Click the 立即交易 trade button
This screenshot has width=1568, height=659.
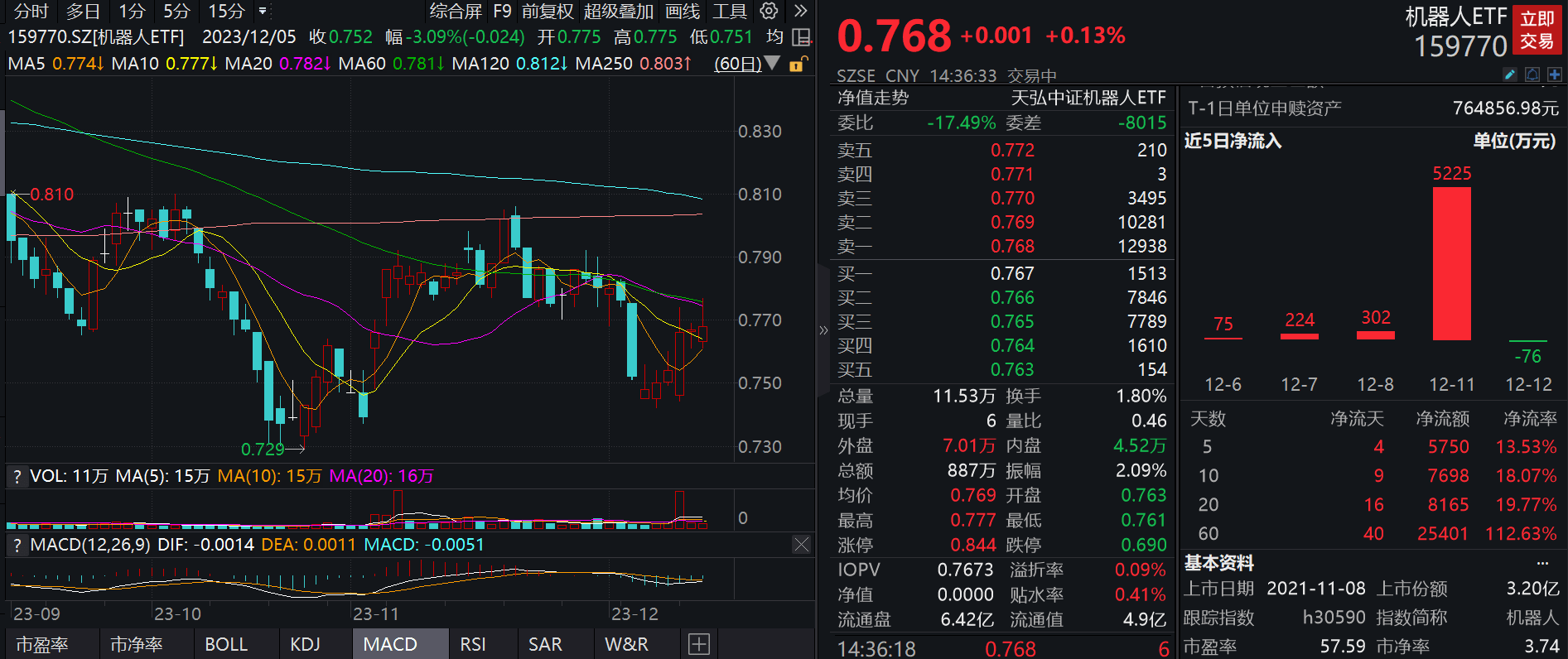click(x=1537, y=30)
